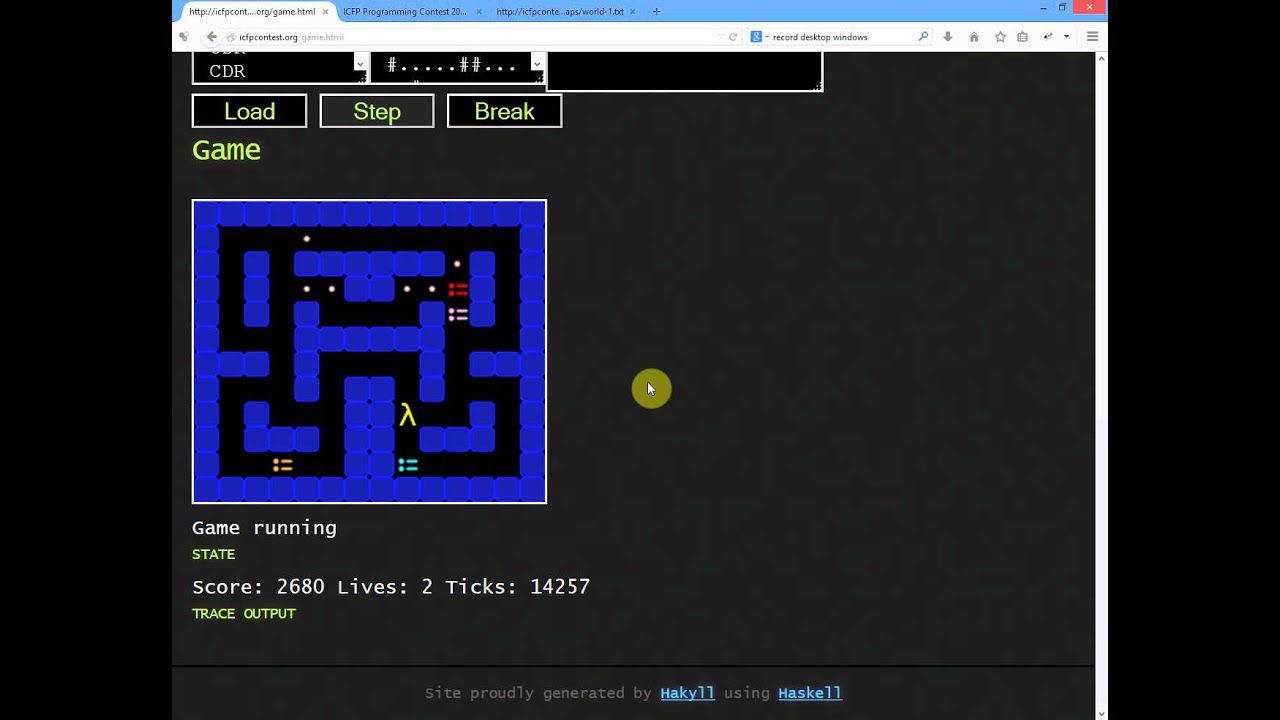Click the CDR code textarea scroll arrow
1280x720 pixels.
click(x=360, y=65)
